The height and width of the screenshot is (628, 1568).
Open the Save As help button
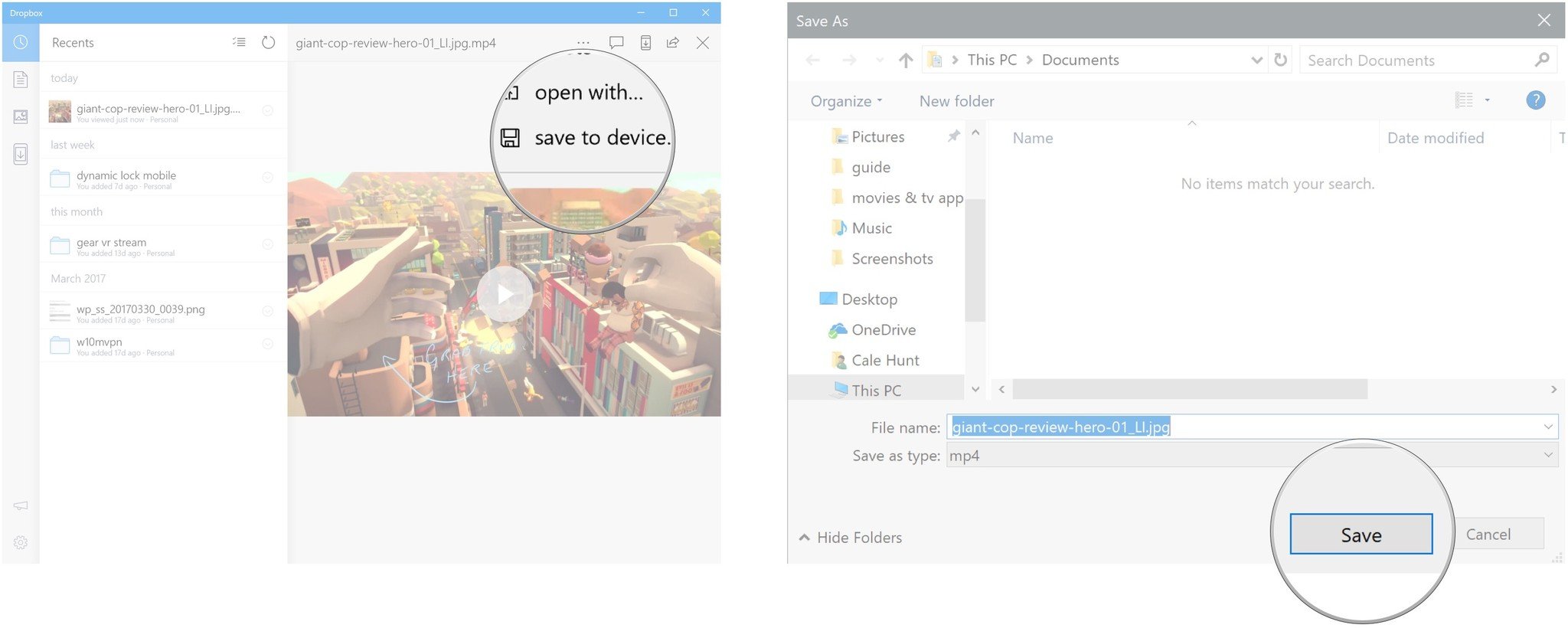pyautogui.click(x=1536, y=100)
